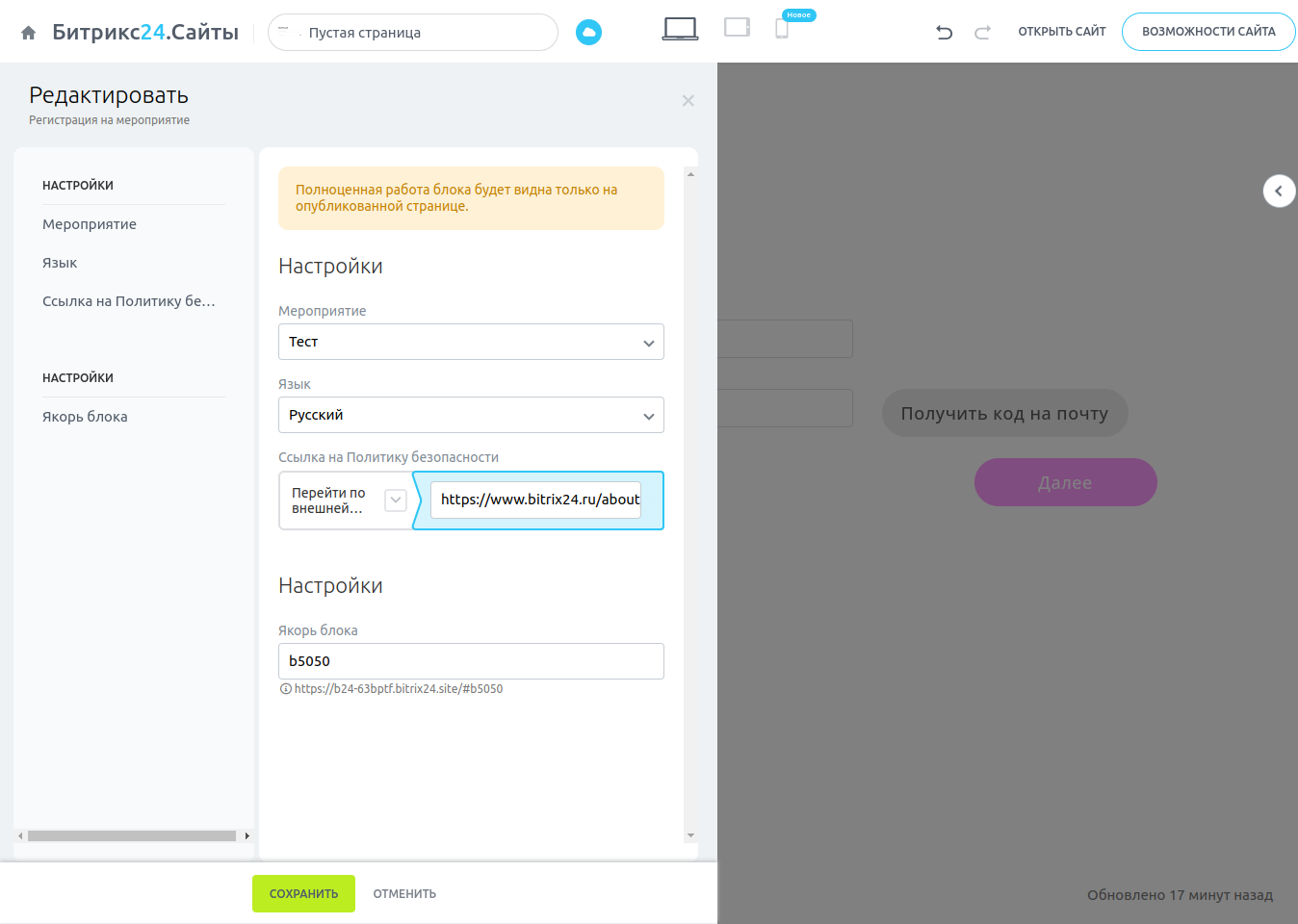Click the Якорь блока input field
This screenshot has width=1298, height=924.
[471, 661]
